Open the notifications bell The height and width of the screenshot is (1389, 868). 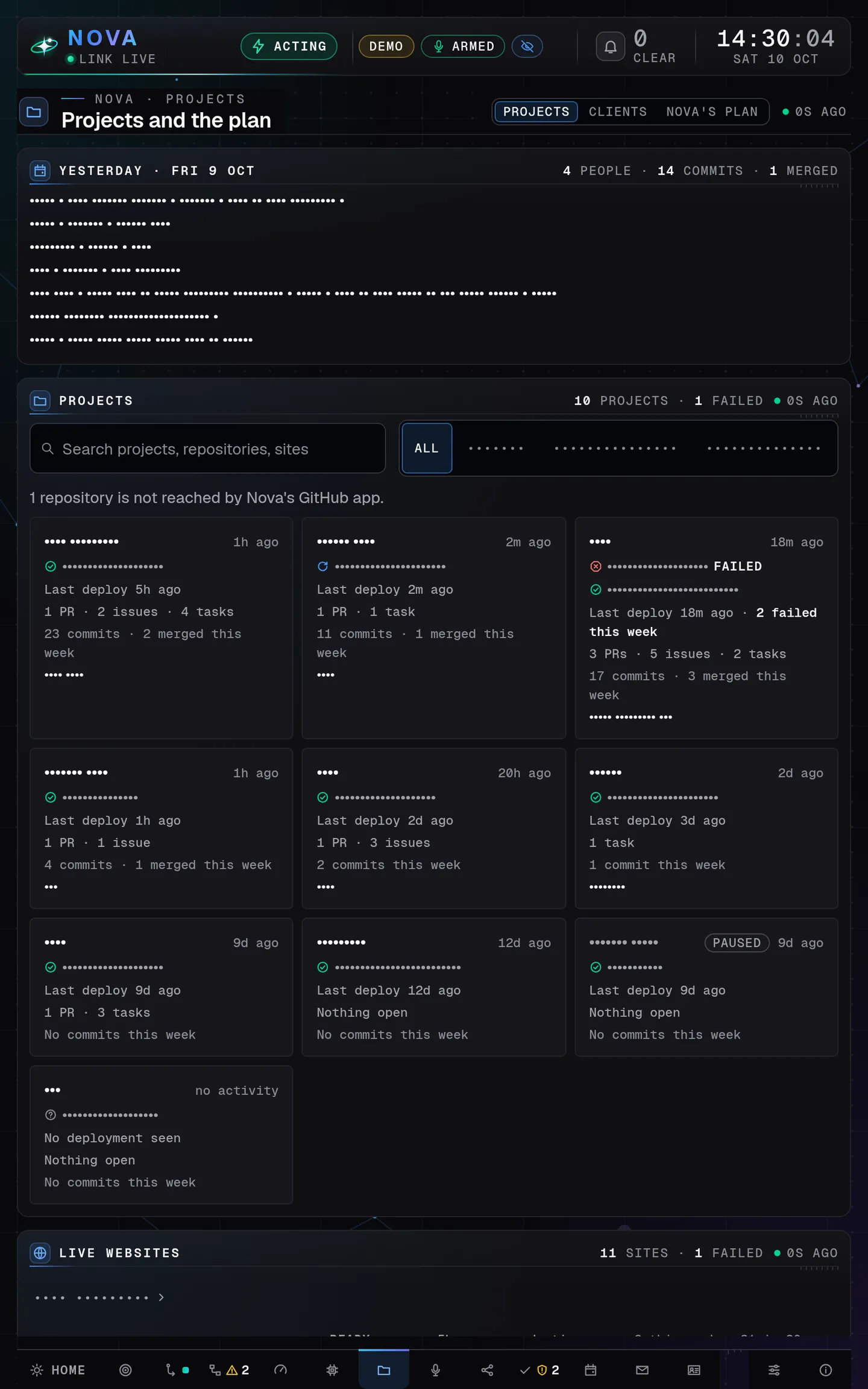610,46
